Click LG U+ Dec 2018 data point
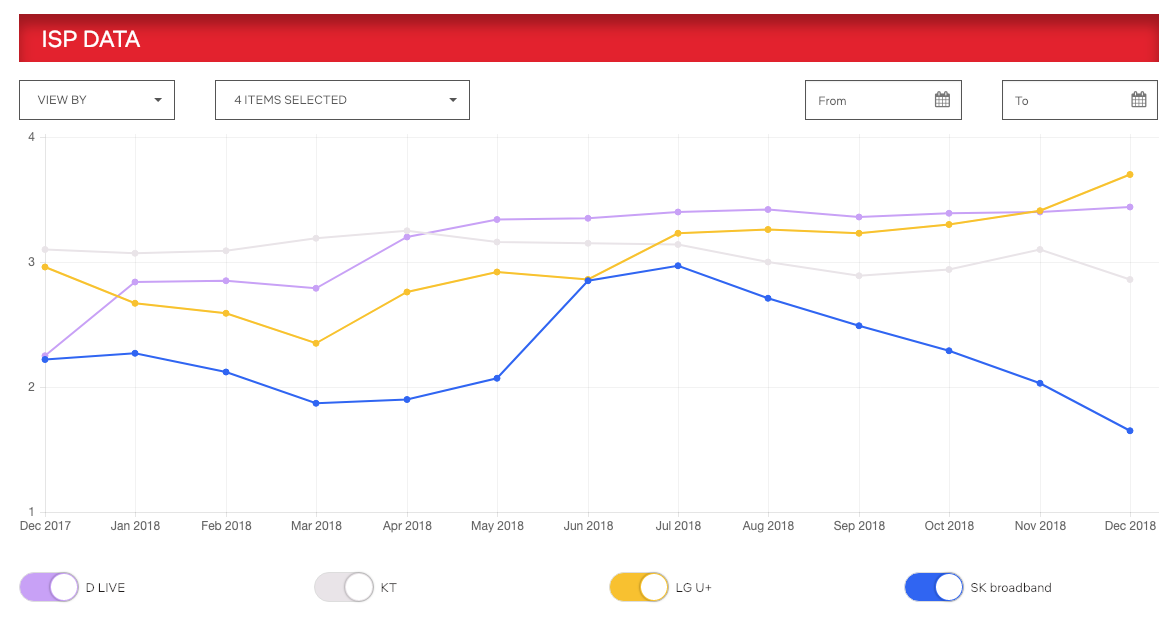The width and height of the screenshot is (1172, 625). tap(1130, 174)
